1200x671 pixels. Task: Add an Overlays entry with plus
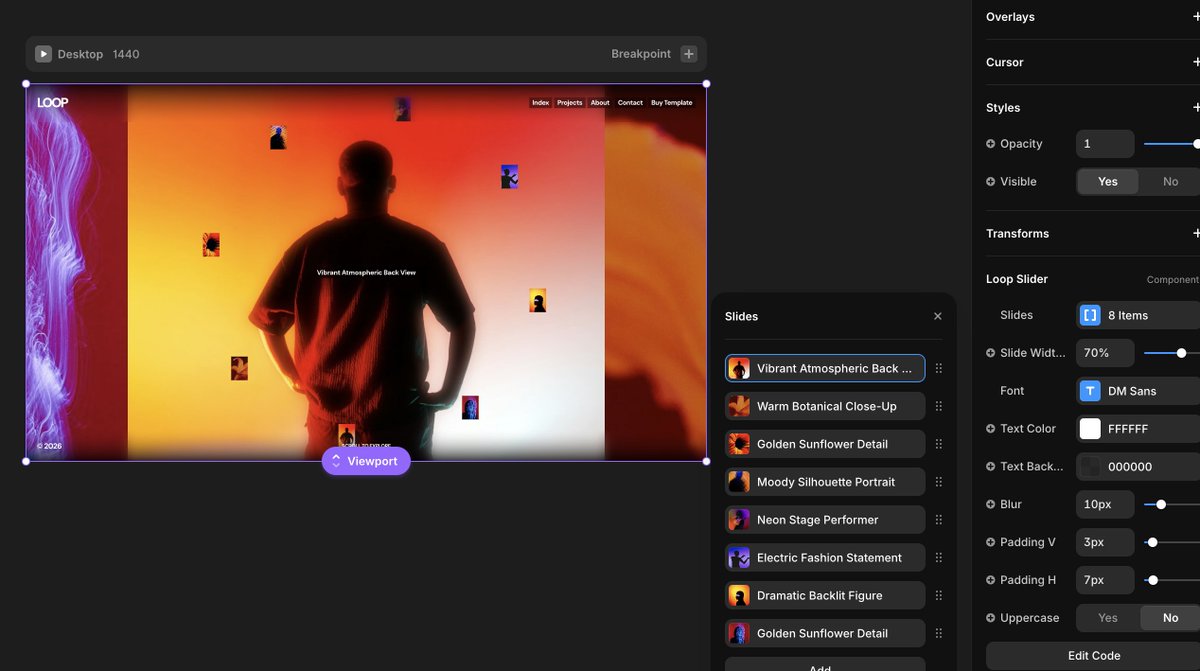coord(1196,17)
